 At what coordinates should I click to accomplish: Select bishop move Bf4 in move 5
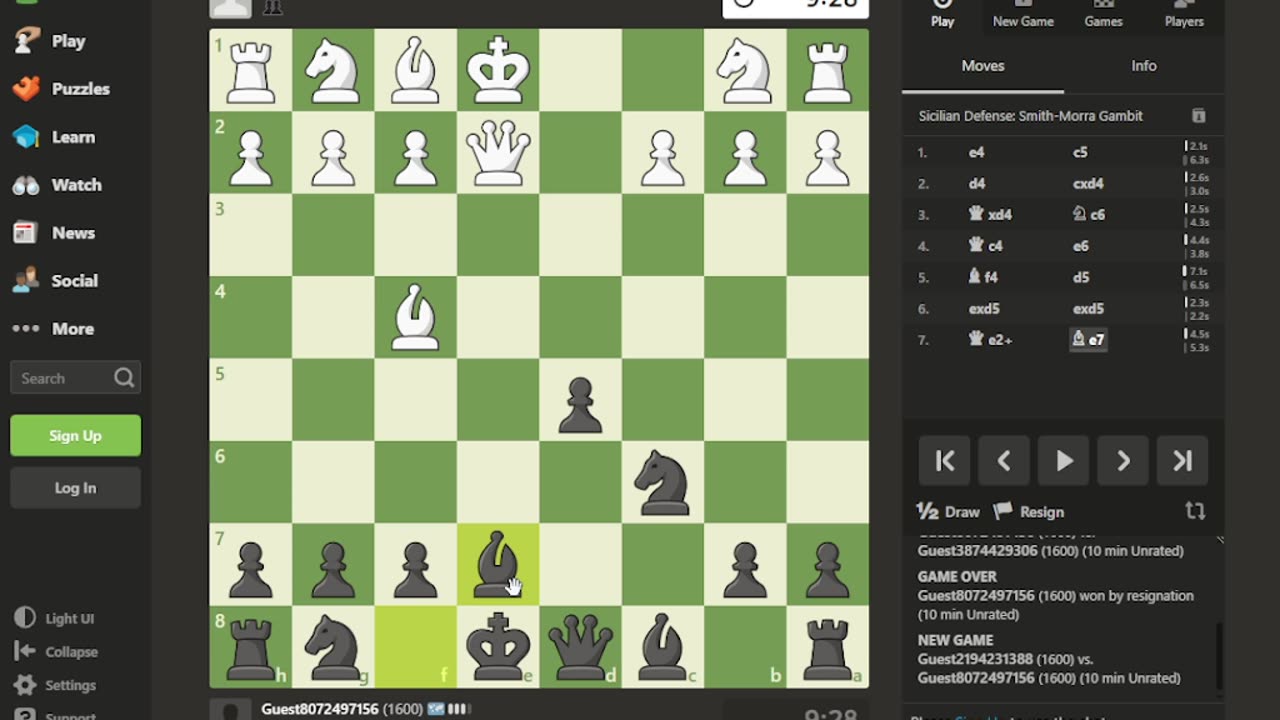(x=984, y=277)
